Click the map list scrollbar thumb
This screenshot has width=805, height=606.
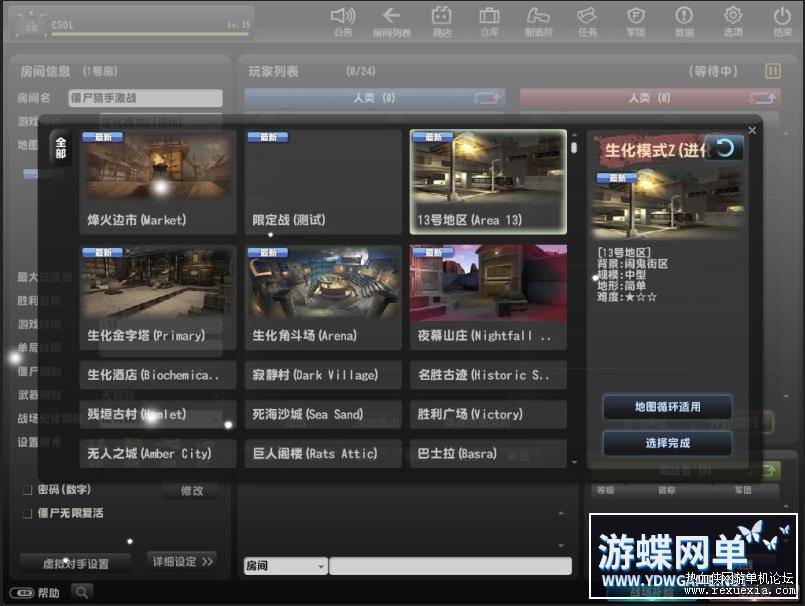tap(574, 147)
